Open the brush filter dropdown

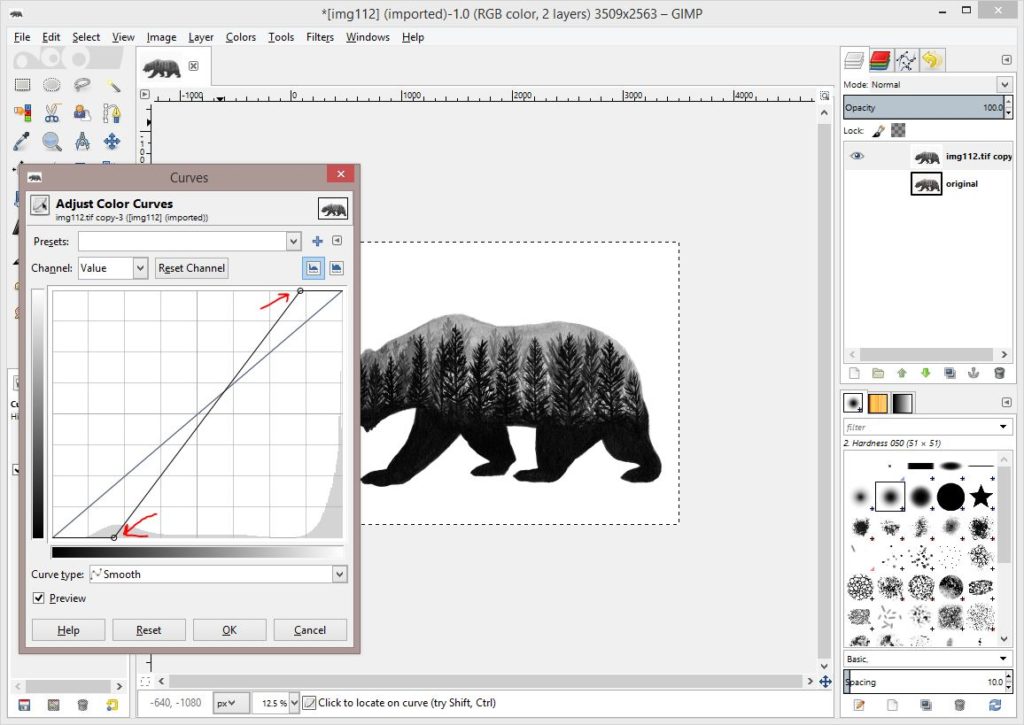(x=1003, y=427)
